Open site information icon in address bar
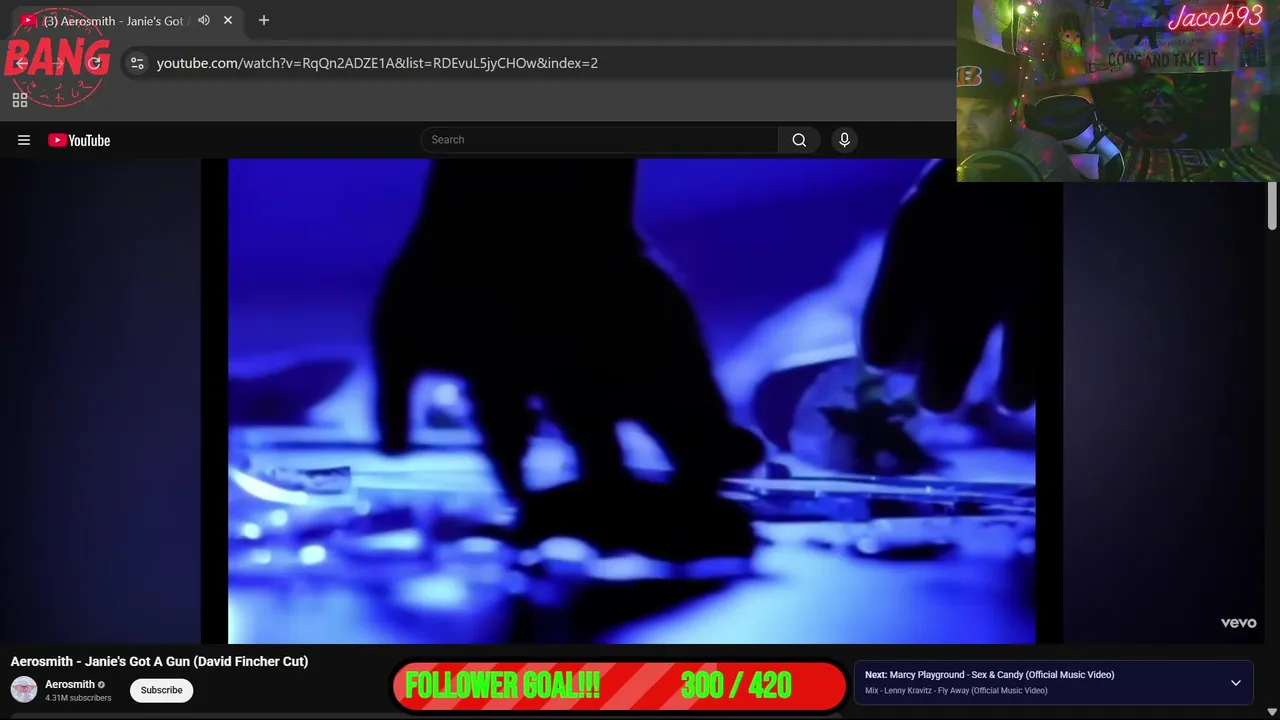The height and width of the screenshot is (720, 1280). coord(137,63)
